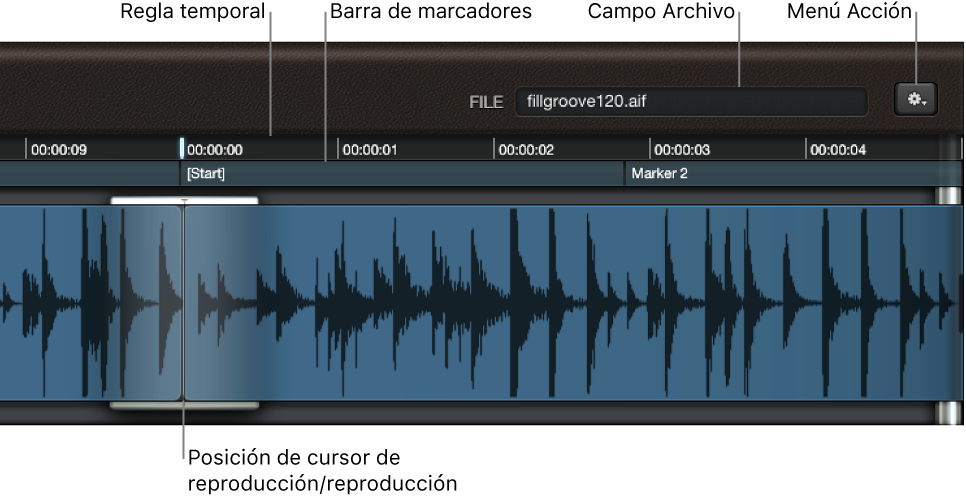
Task: Select Marker 2 in marker bar
Action: click(659, 174)
